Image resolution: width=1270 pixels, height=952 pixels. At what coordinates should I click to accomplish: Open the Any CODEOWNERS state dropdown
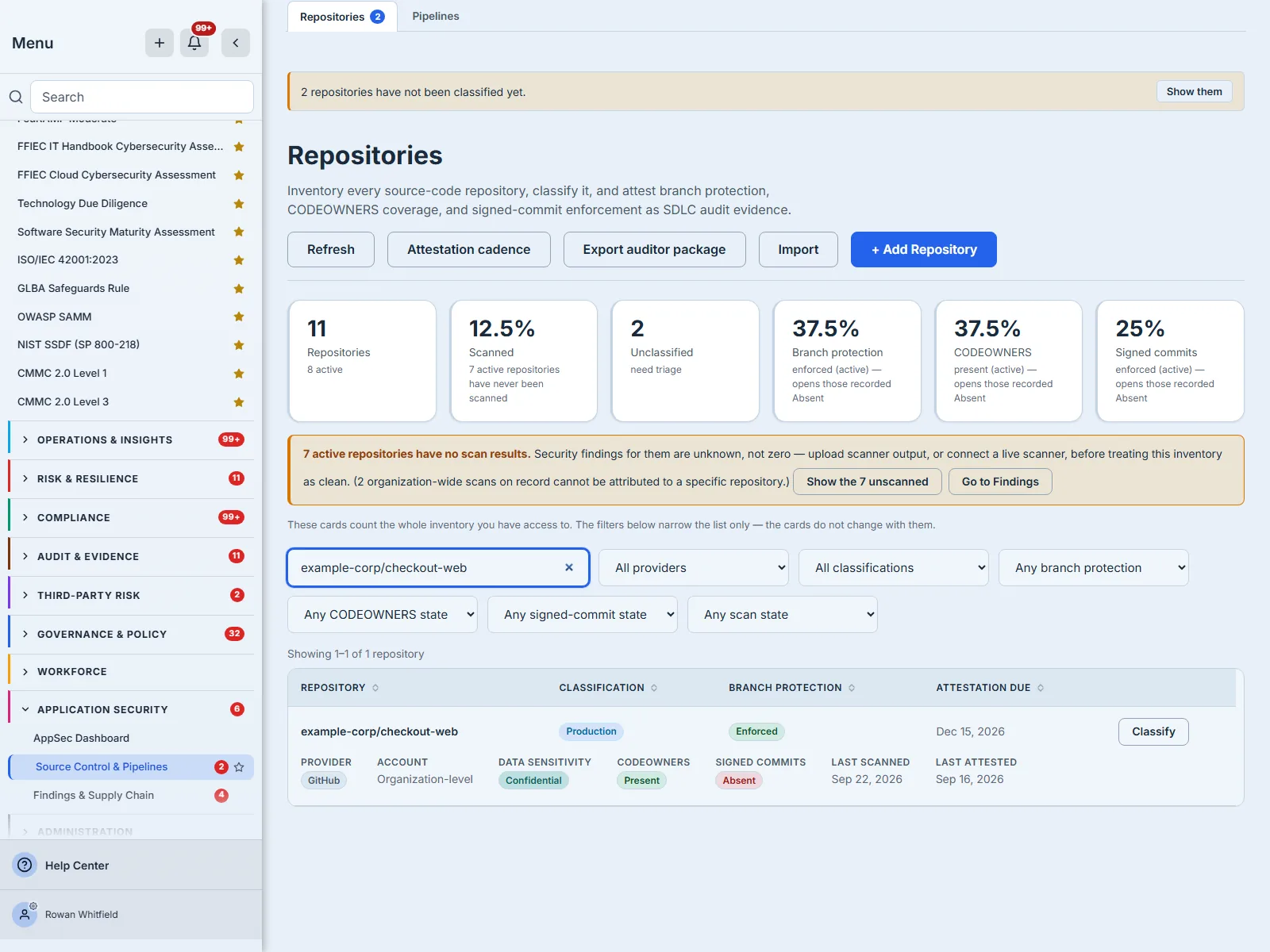coord(383,615)
